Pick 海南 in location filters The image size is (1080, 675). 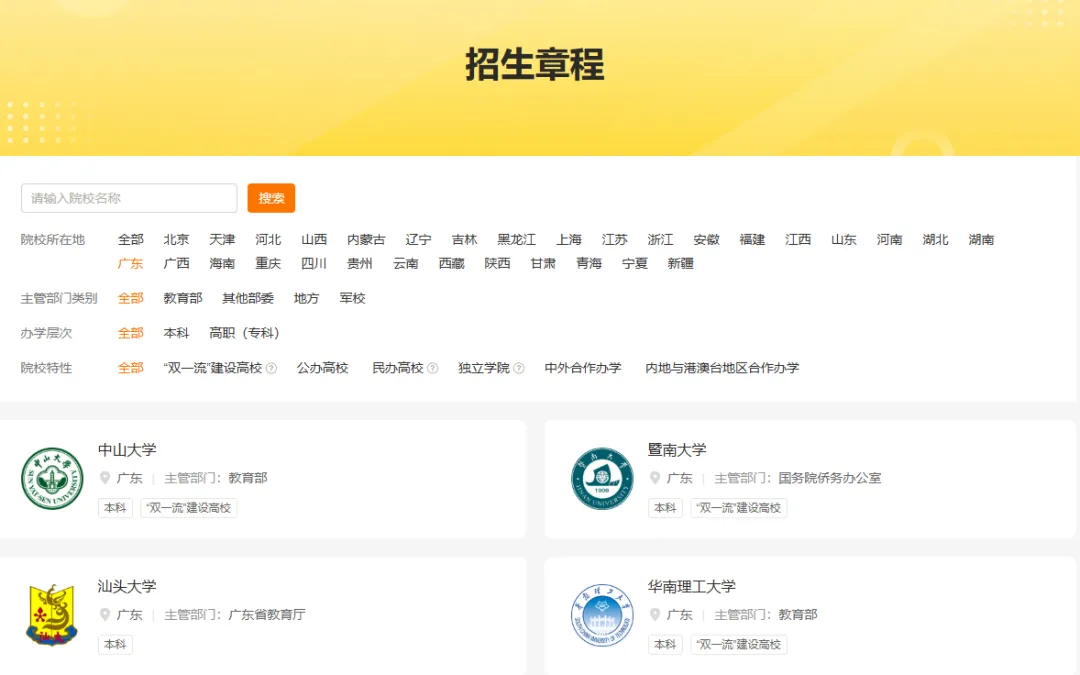(222, 264)
